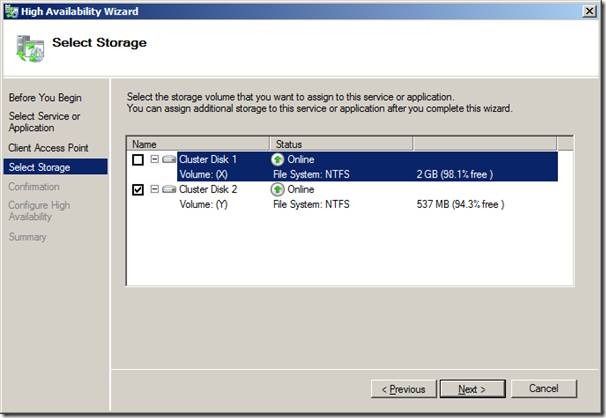Viewport: 606px width, 418px height.
Task: Select Volume: (X) entry
Action: 204,174
